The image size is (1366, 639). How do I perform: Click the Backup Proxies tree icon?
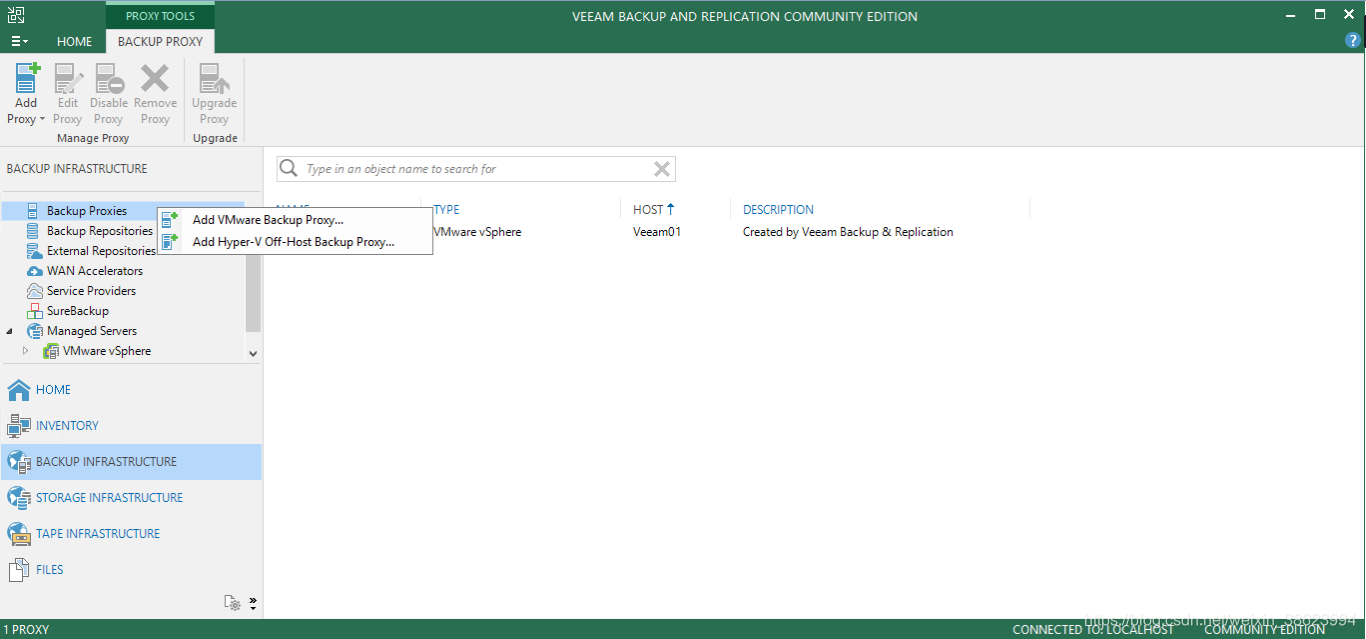(34, 211)
